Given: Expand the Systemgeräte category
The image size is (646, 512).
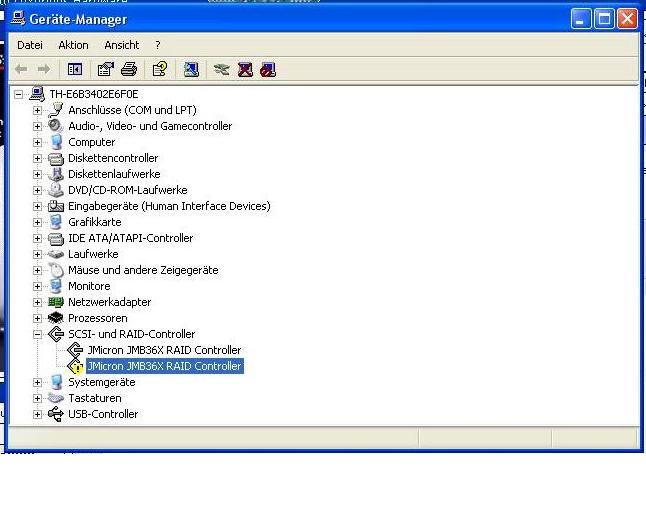Looking at the screenshot, I should pos(37,382).
